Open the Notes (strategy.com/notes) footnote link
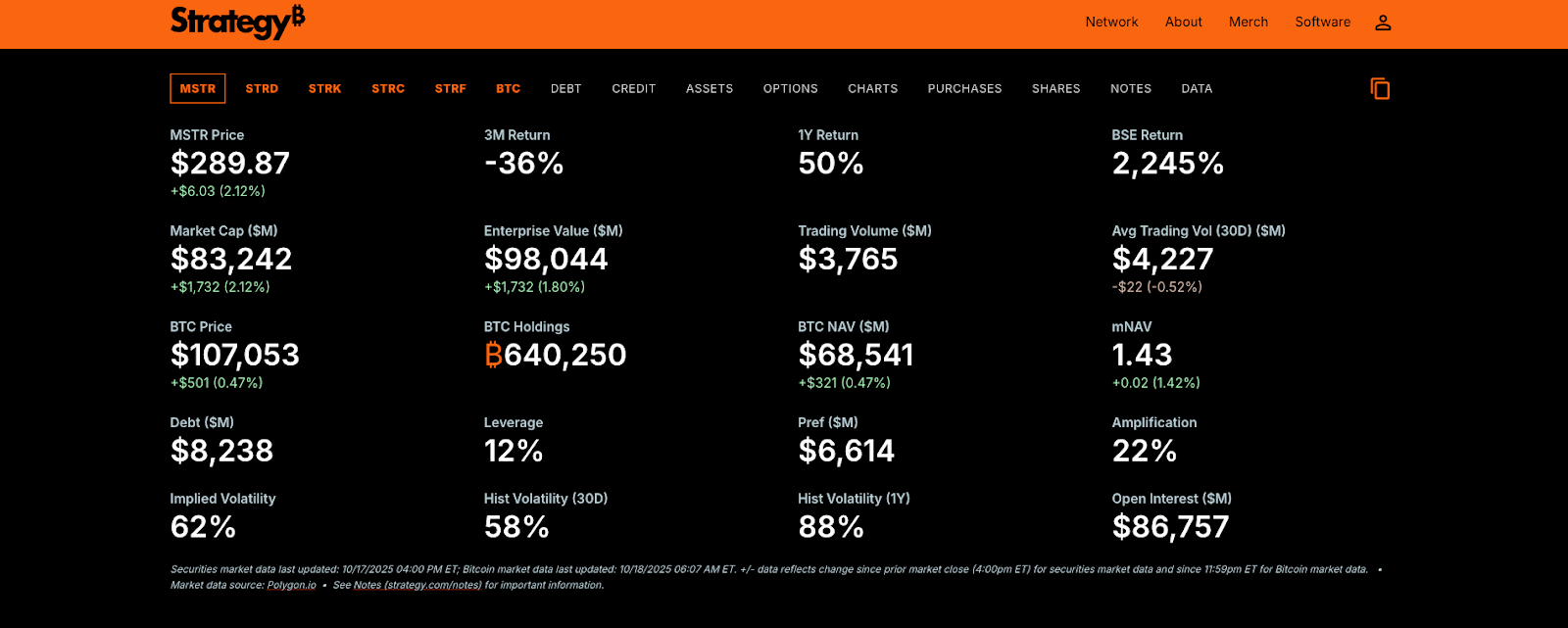This screenshot has height=628, width=1568. (x=417, y=585)
